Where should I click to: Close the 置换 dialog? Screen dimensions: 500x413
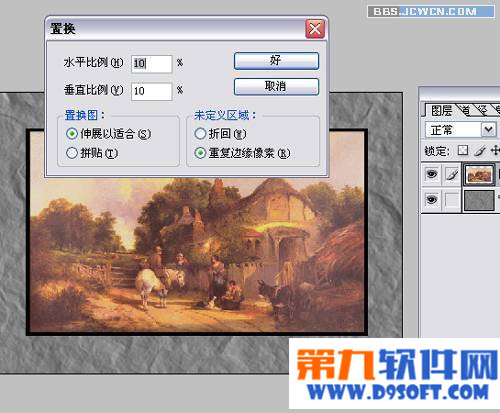click(315, 29)
